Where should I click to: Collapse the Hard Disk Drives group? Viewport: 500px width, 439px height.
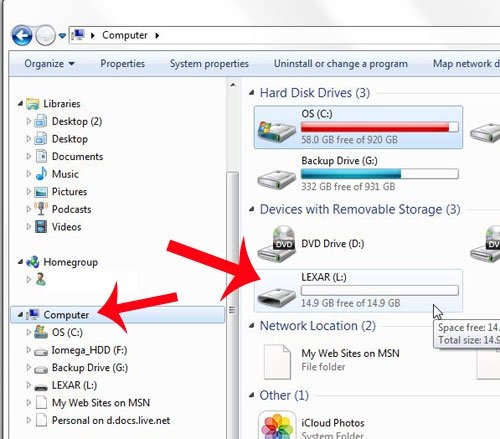coord(252,93)
